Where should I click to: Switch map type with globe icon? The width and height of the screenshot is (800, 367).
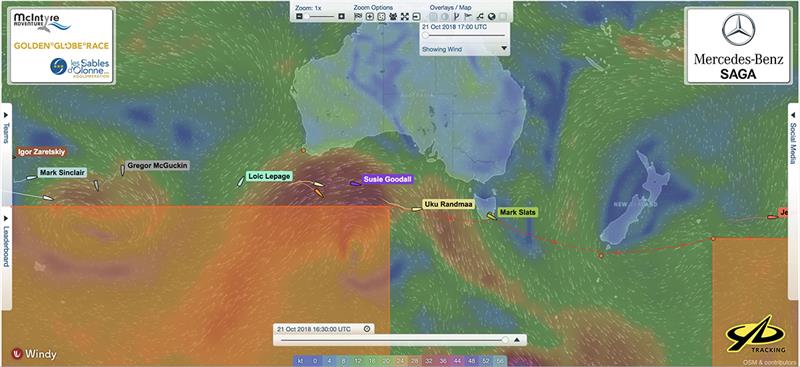tap(491, 16)
